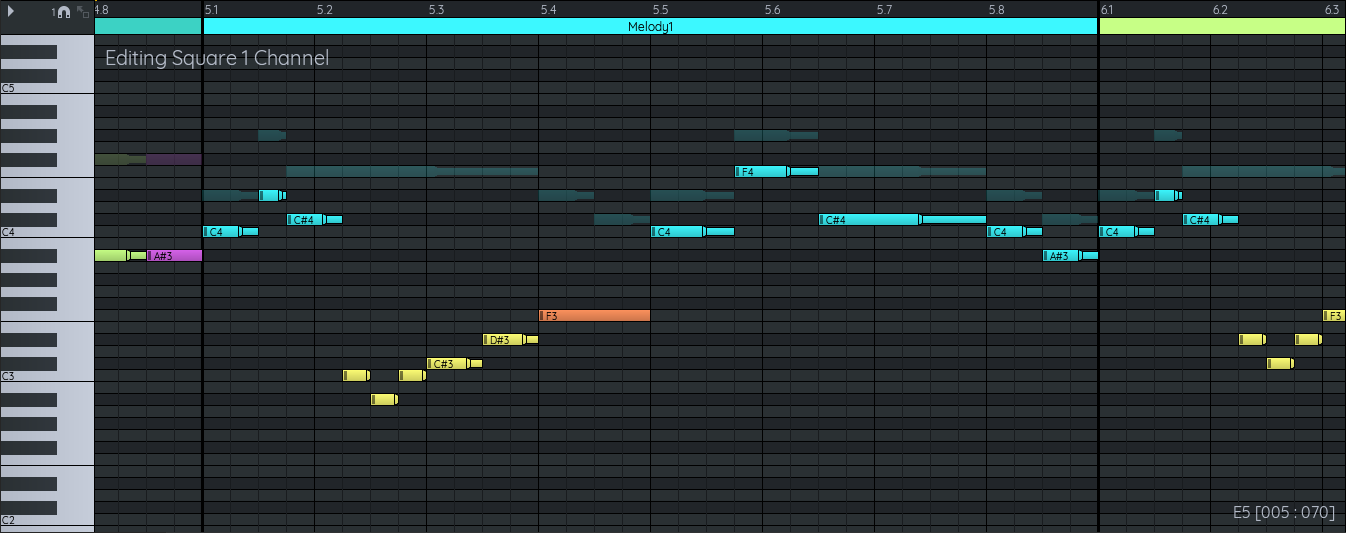Viewport: 1346px width, 533px height.
Task: Select the yellow D#3 note
Action: tap(510, 340)
